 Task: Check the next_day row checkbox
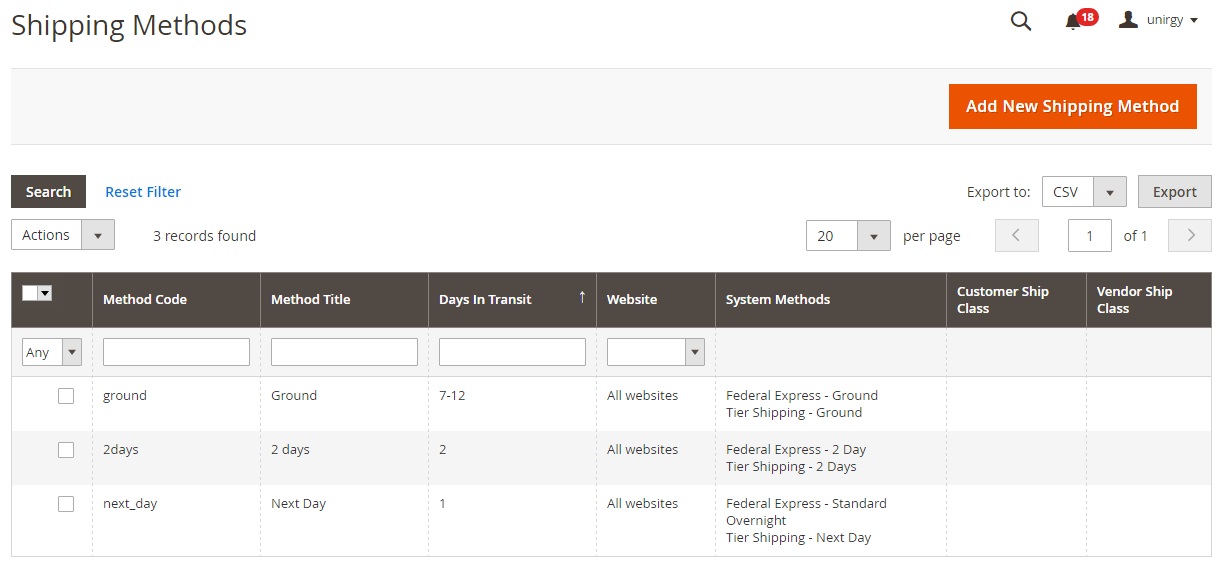(66, 504)
